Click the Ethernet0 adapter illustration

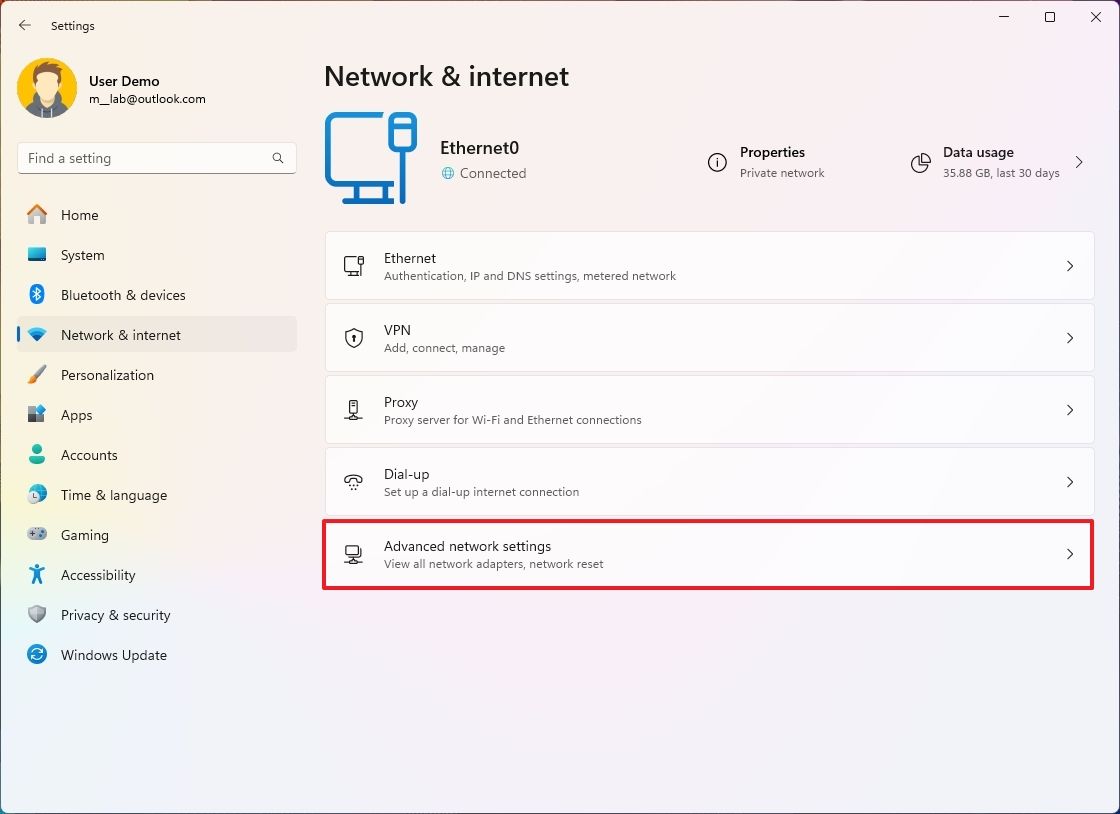point(371,156)
